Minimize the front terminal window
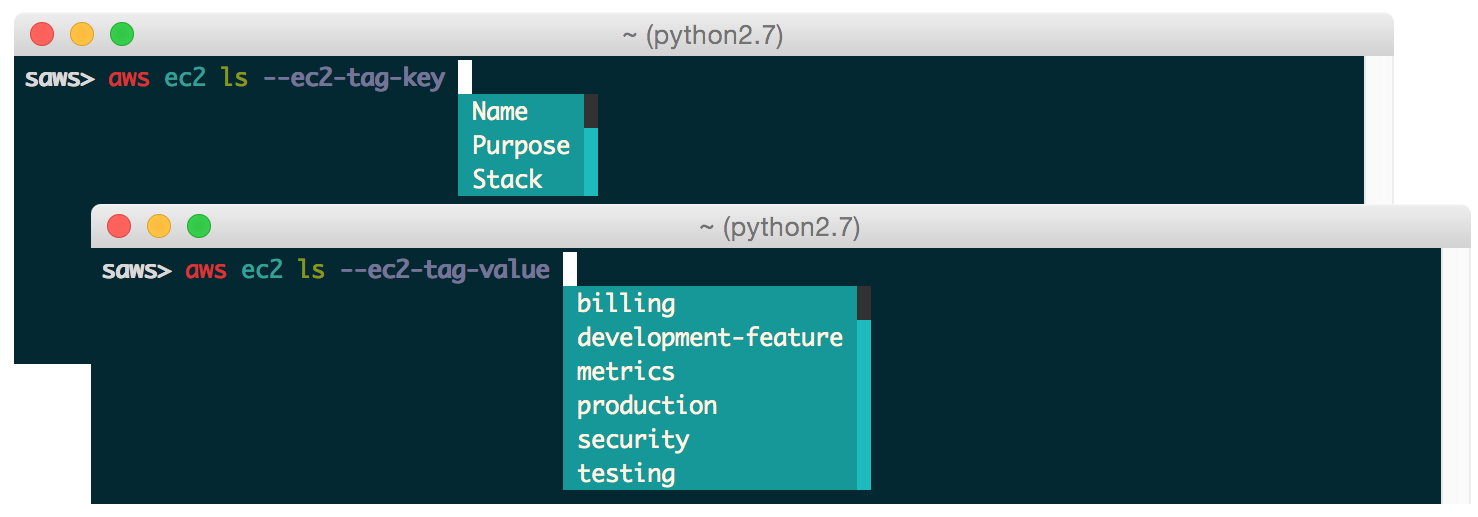The image size is (1478, 517). pos(159,227)
